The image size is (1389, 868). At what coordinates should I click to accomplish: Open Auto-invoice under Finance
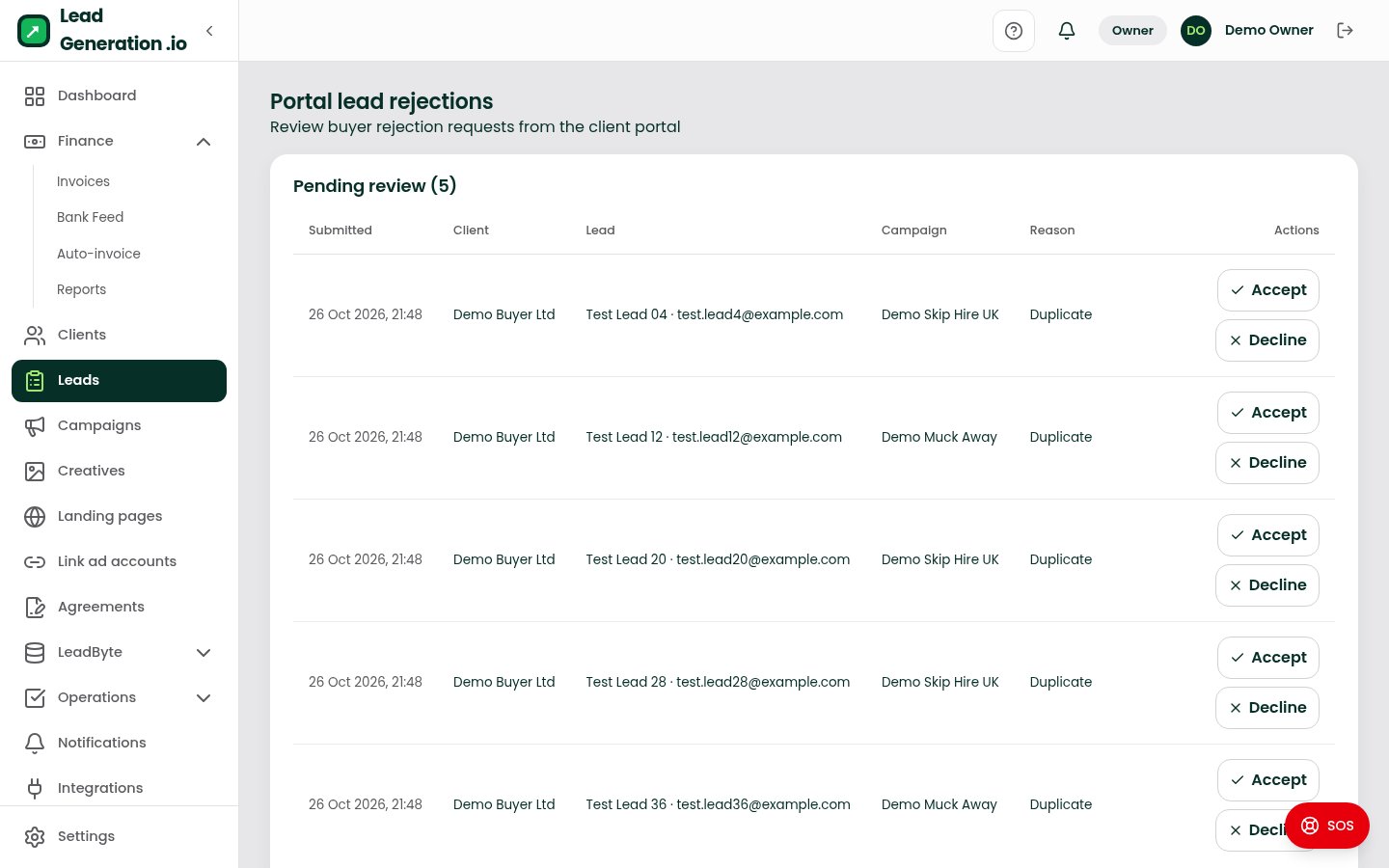click(x=98, y=254)
